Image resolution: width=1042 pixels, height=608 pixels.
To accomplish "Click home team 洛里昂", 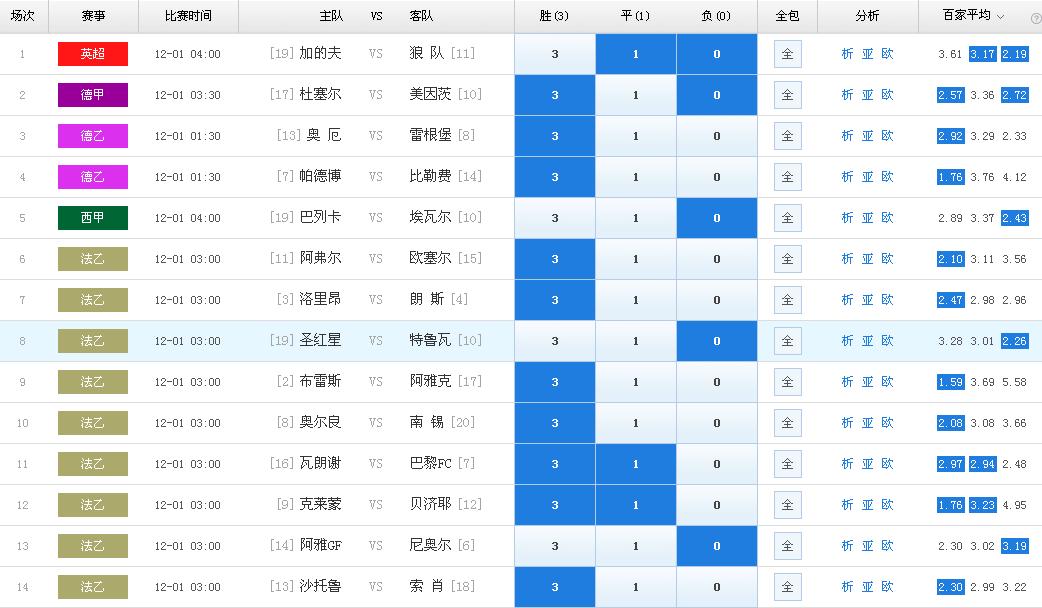I will 320,299.
